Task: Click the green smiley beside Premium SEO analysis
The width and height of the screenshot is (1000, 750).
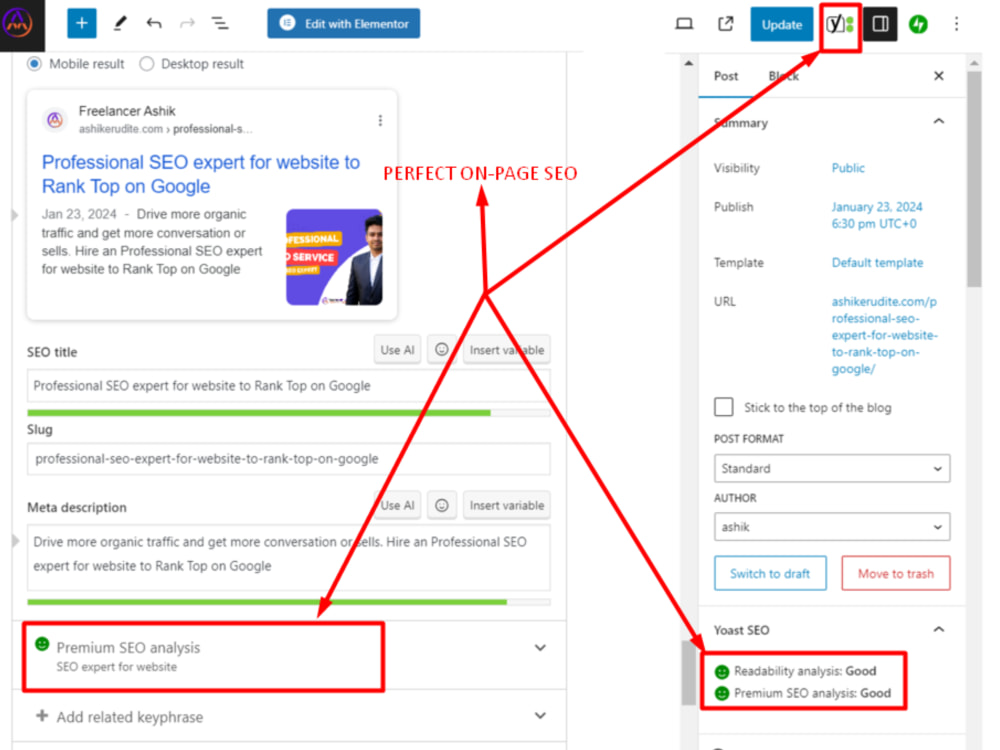Action: [x=42, y=644]
